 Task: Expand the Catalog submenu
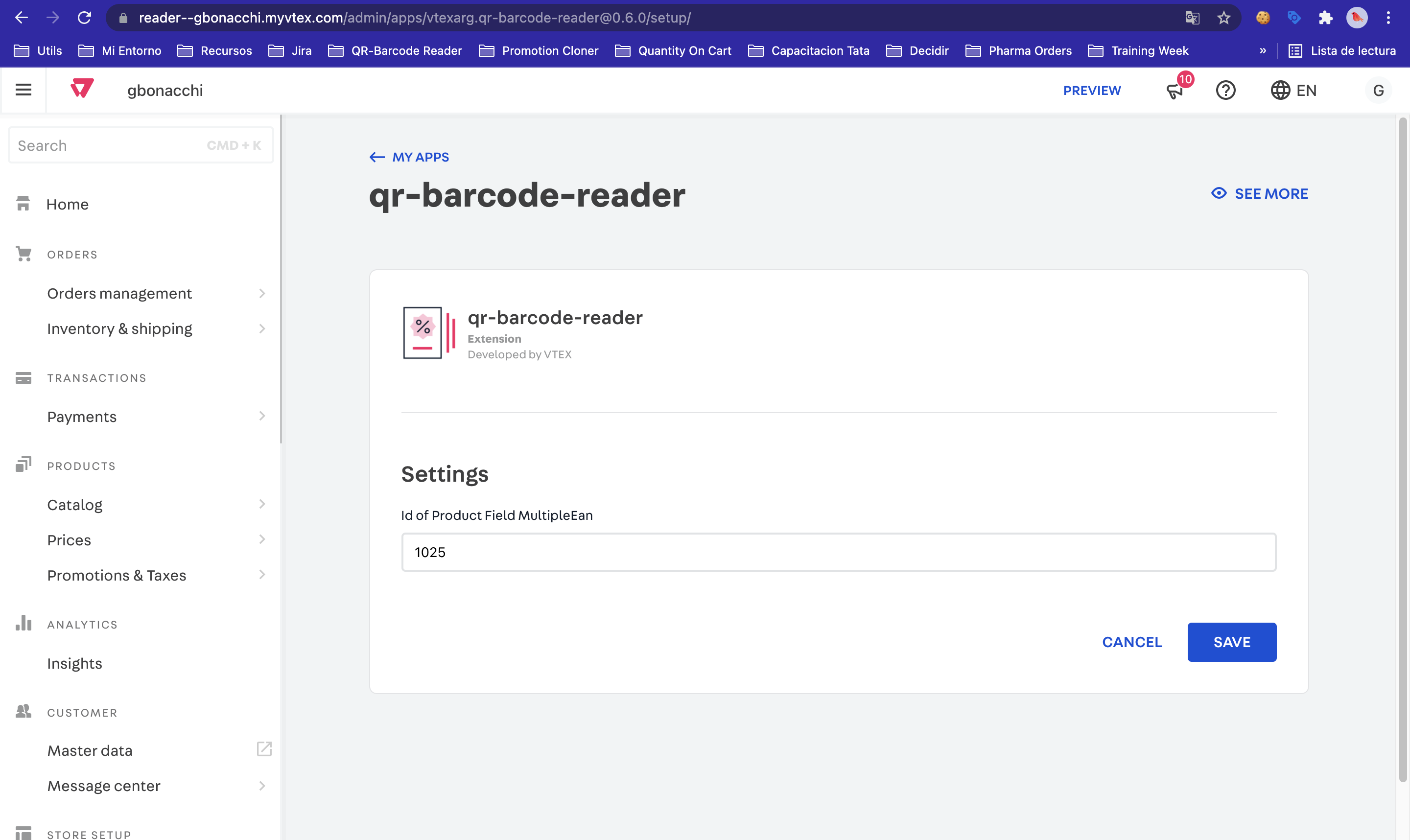pos(261,504)
